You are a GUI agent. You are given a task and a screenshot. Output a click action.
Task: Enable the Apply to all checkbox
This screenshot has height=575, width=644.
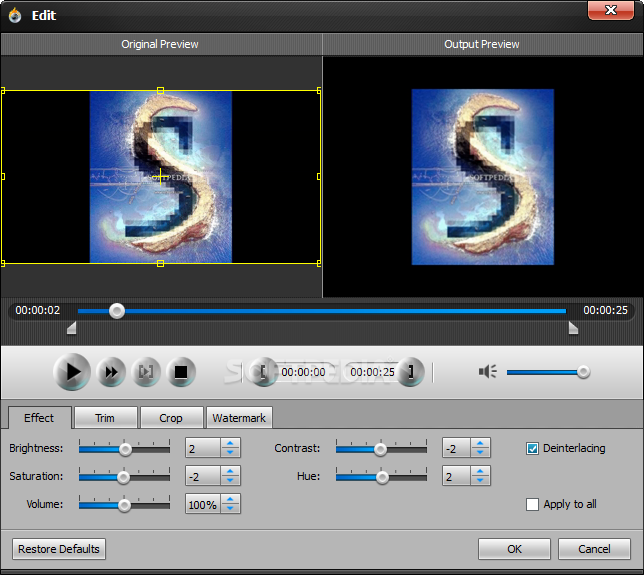(x=532, y=504)
